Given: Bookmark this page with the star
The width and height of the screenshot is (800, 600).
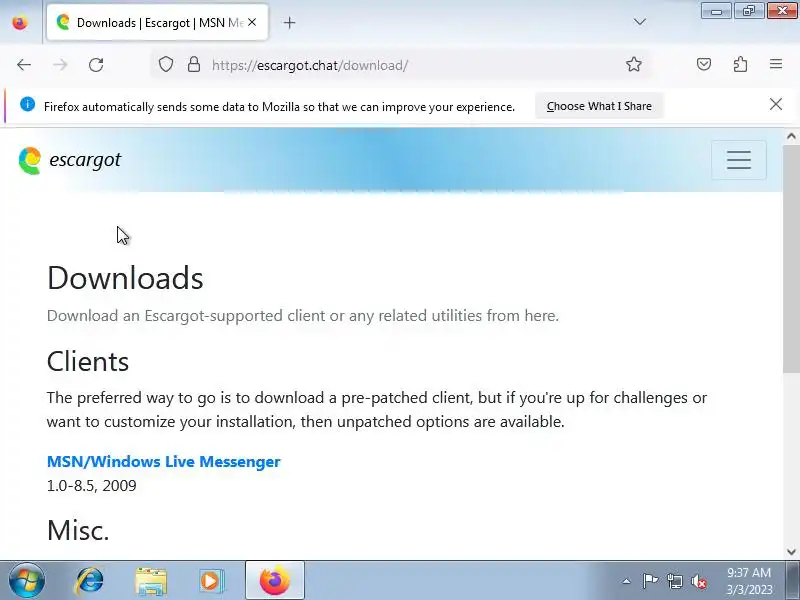Looking at the screenshot, I should tap(634, 64).
